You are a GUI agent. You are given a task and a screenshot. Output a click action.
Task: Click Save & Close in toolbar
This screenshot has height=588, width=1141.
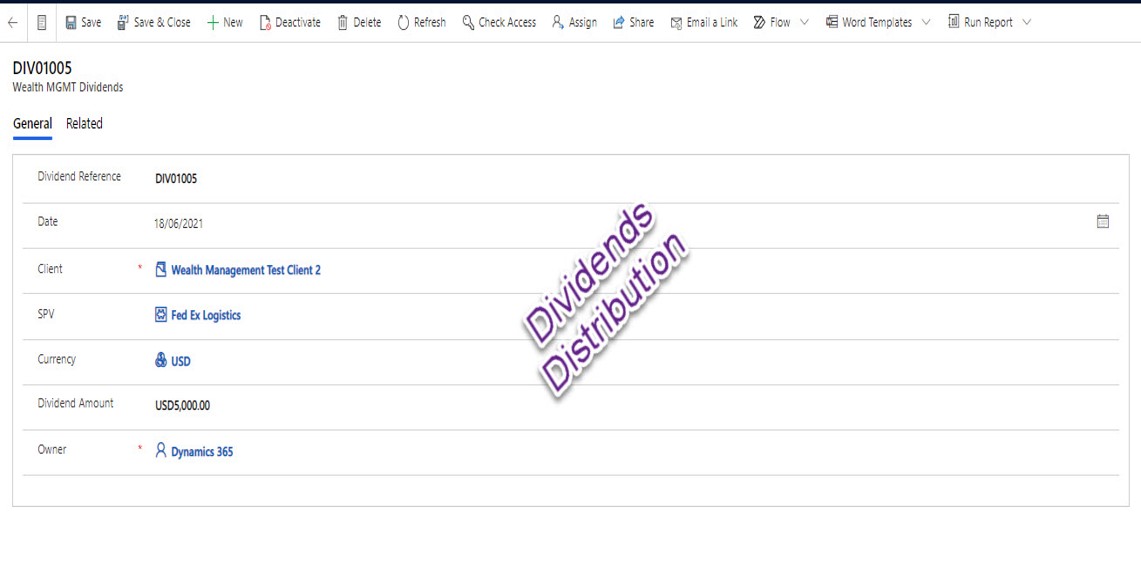click(x=153, y=22)
